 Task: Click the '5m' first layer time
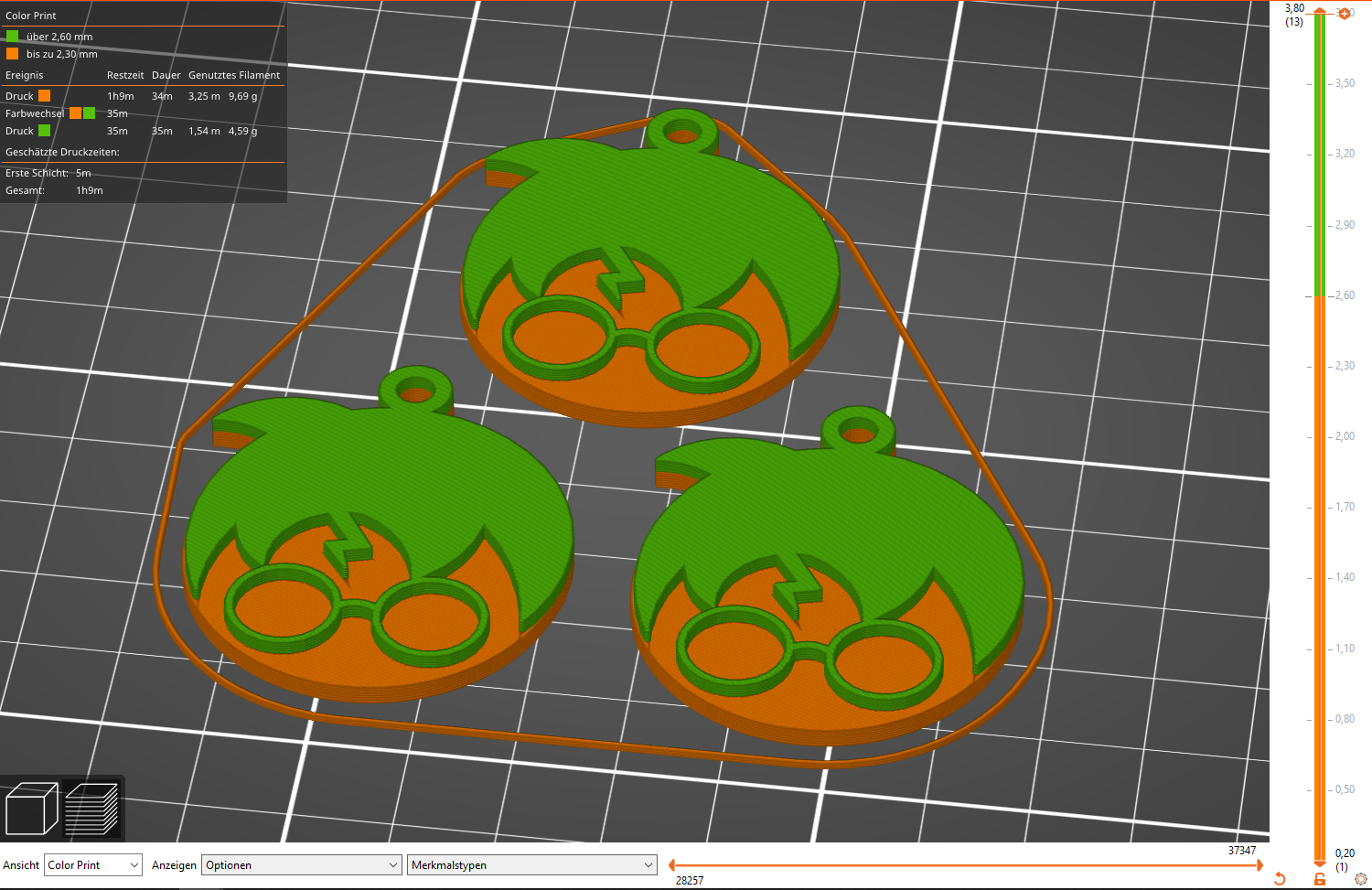coord(83,173)
